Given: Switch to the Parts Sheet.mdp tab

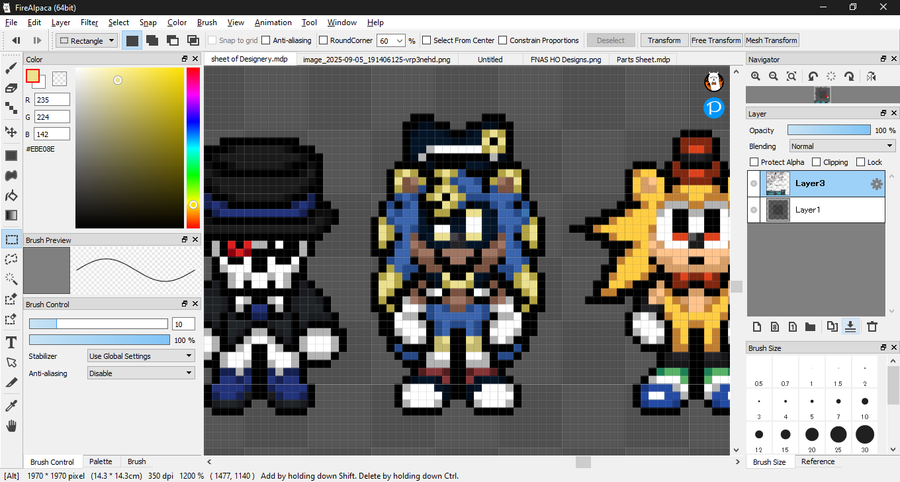Looking at the screenshot, I should pos(643,59).
